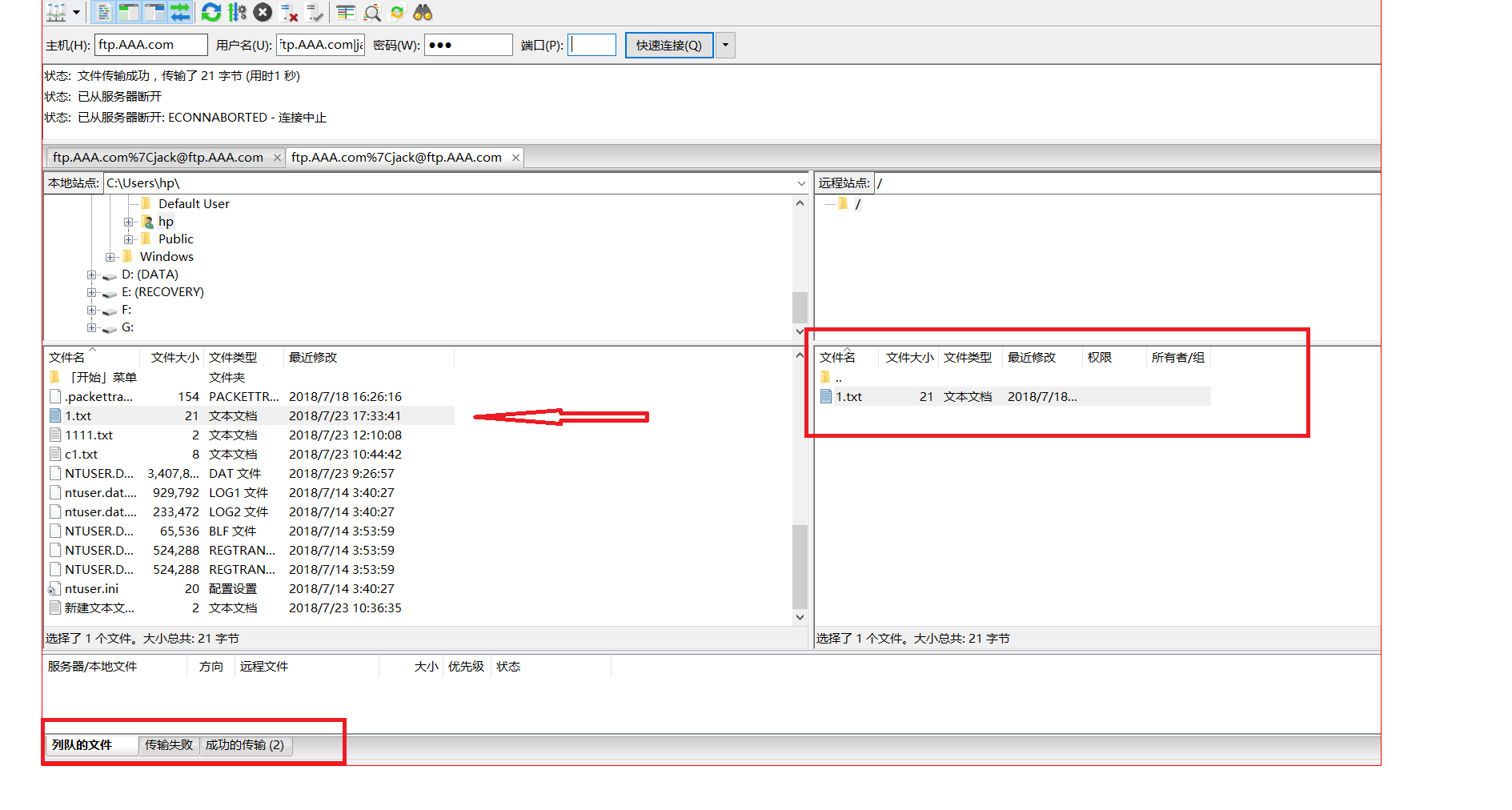Select local file ntuser.ini
Viewport: 1512px width, 810px height.
[250, 589]
